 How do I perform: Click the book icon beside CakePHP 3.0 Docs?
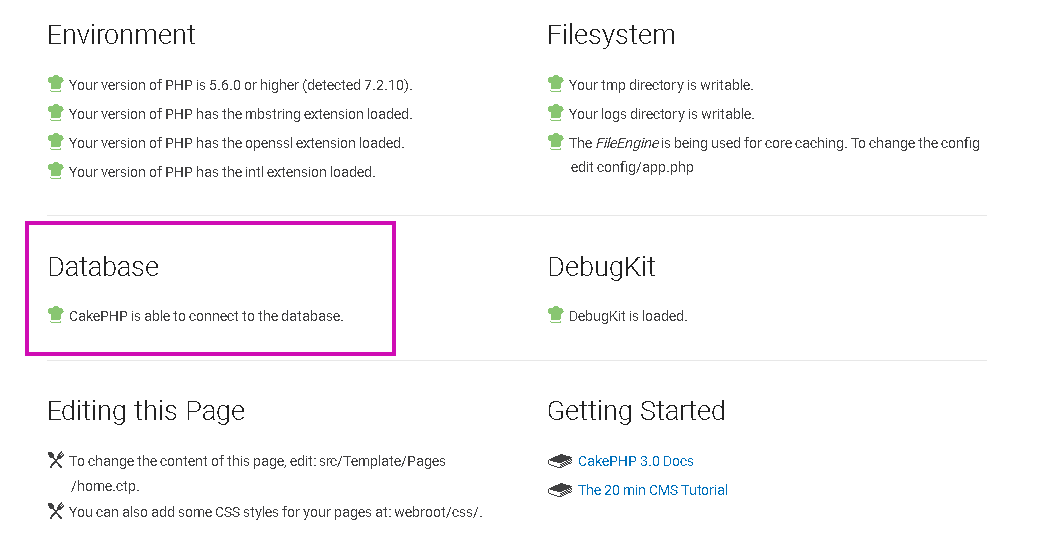coord(560,461)
